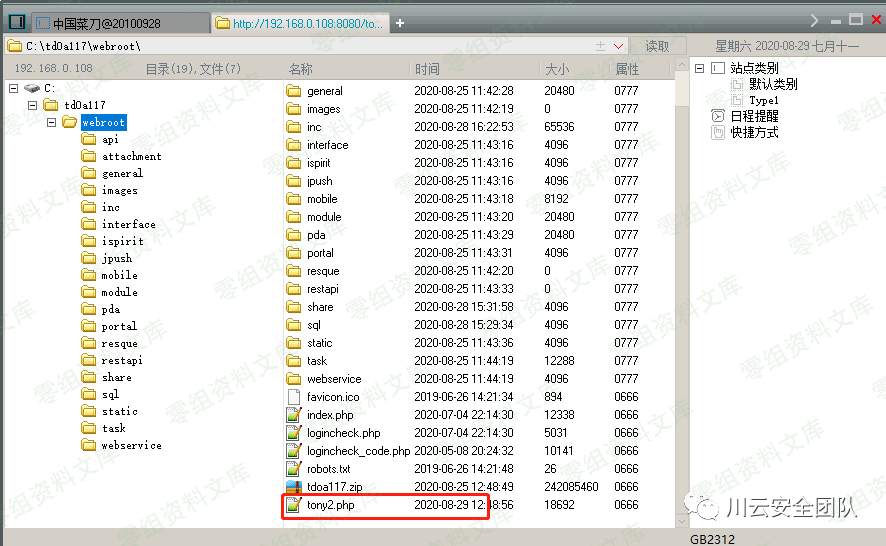The image size is (886, 546).
Task: Collapse the 站点类别 site category node
Action: [x=699, y=68]
